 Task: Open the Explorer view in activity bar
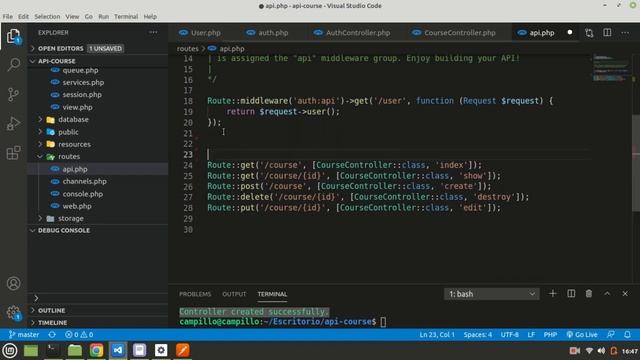click(13, 36)
